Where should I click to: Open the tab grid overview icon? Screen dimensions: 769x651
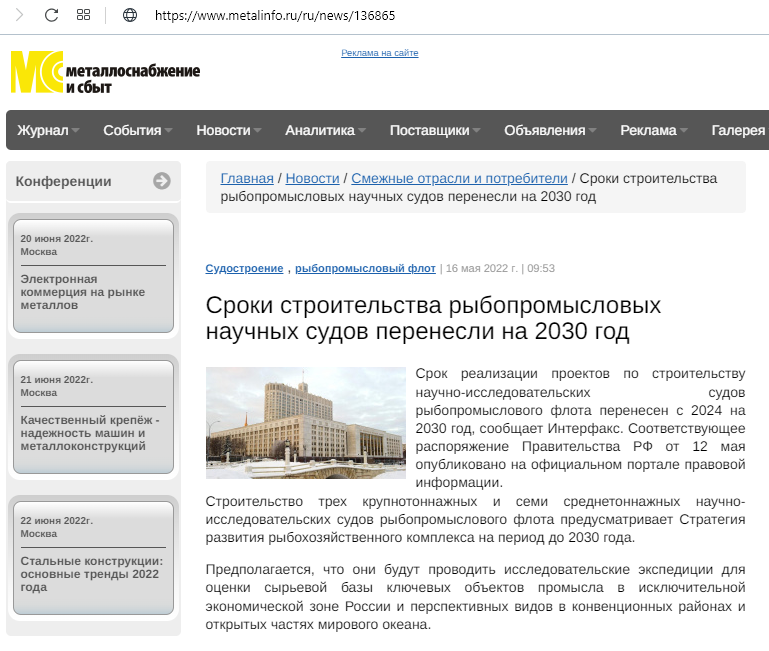click(83, 15)
